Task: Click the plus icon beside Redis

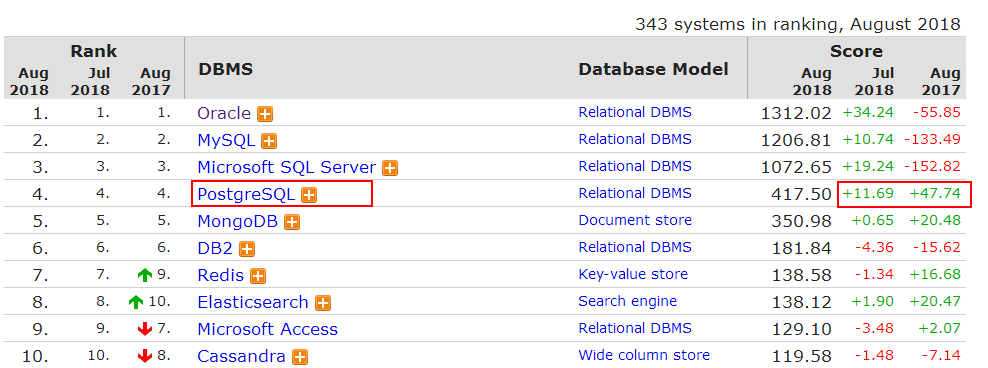Action: 258,276
